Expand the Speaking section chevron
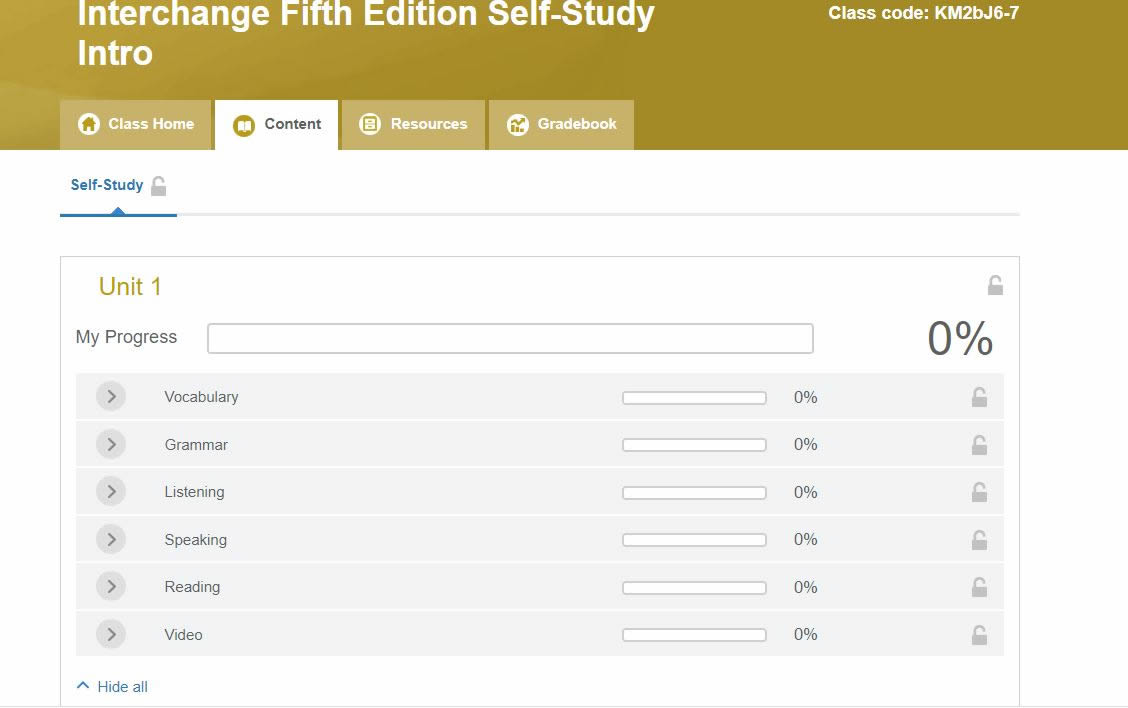1128x708 pixels. 111,539
